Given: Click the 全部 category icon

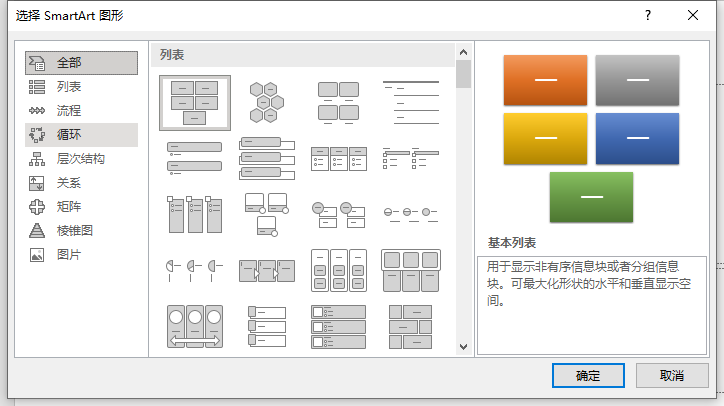Looking at the screenshot, I should 37,63.
